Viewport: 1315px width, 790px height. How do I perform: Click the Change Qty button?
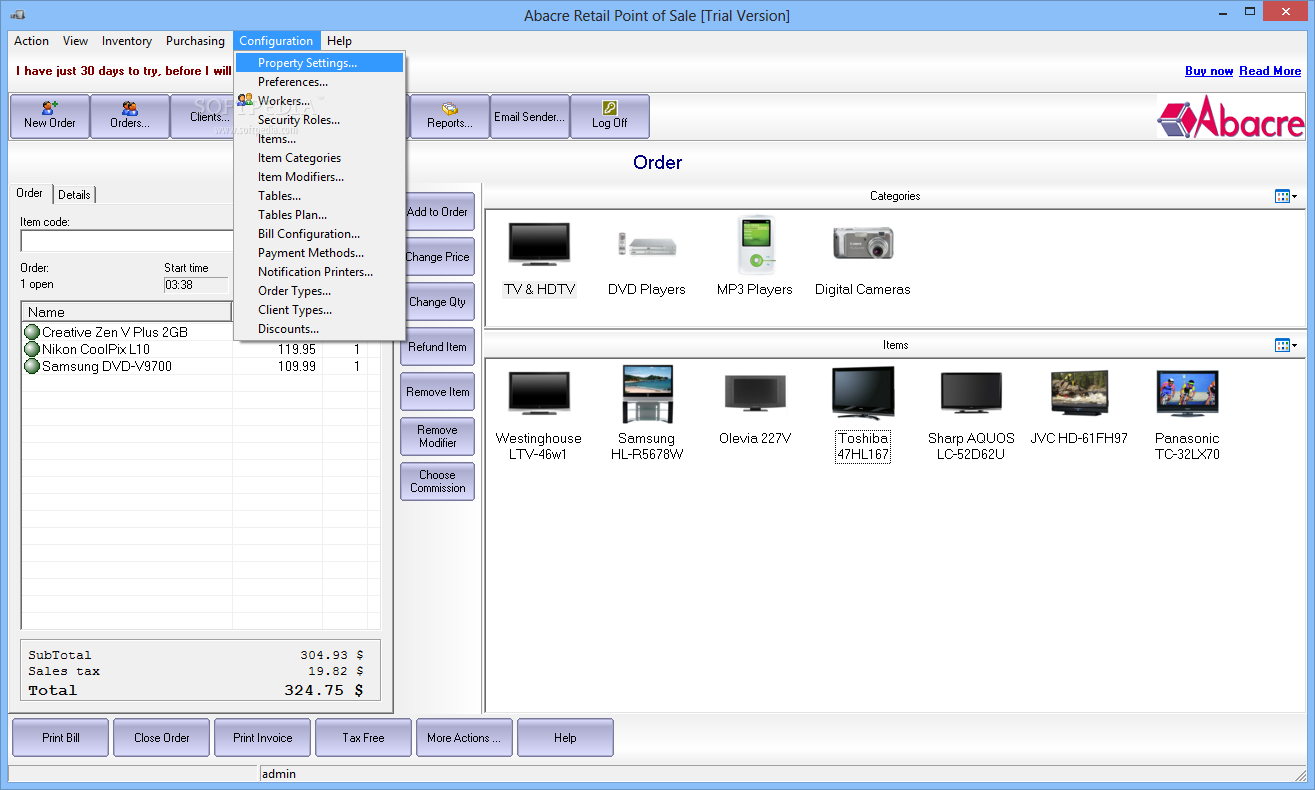pos(438,302)
